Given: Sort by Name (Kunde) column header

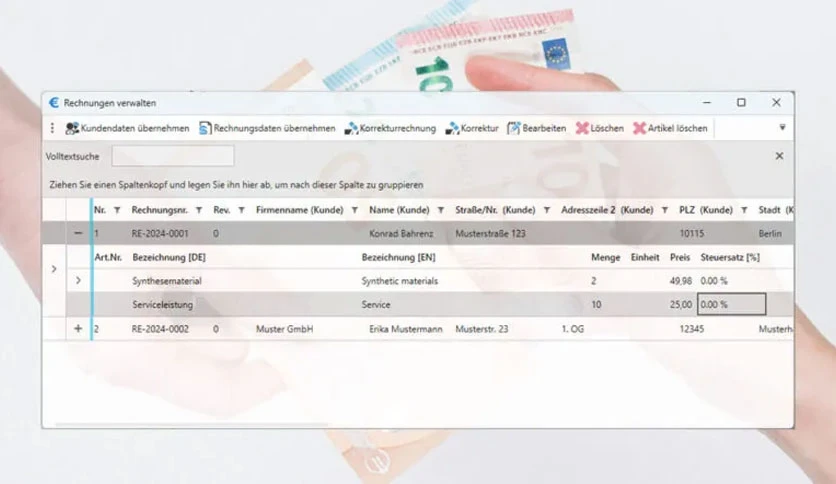Looking at the screenshot, I should 399,210.
